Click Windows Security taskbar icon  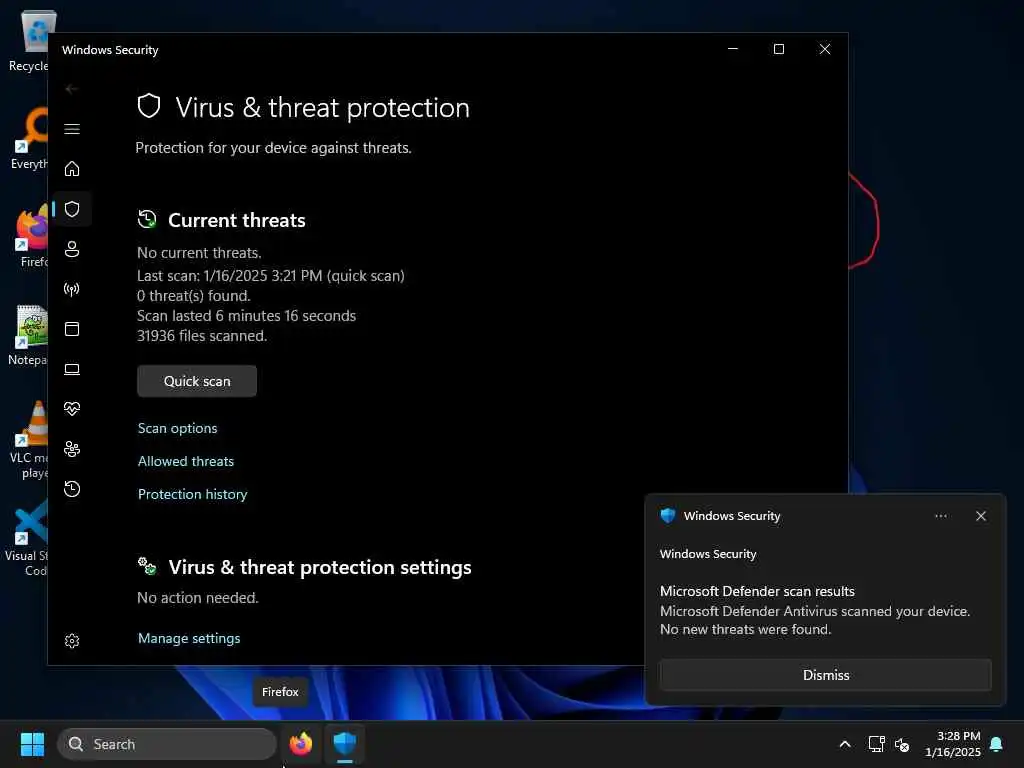tap(345, 744)
